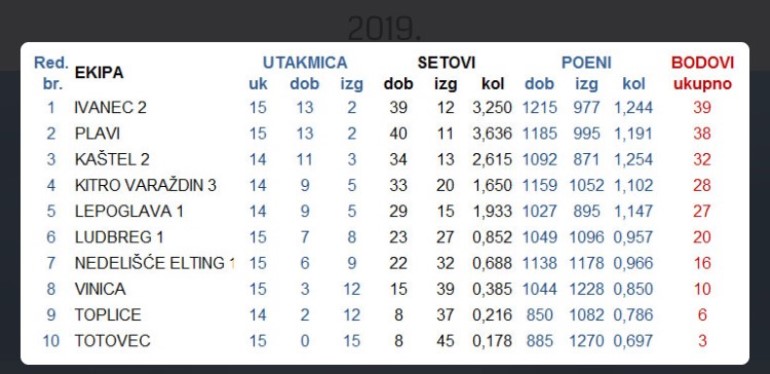Viewport: 770px width, 374px height.
Task: Click the KITRO VARAŽDIN 3 team name
Action: pyautogui.click(x=145, y=186)
